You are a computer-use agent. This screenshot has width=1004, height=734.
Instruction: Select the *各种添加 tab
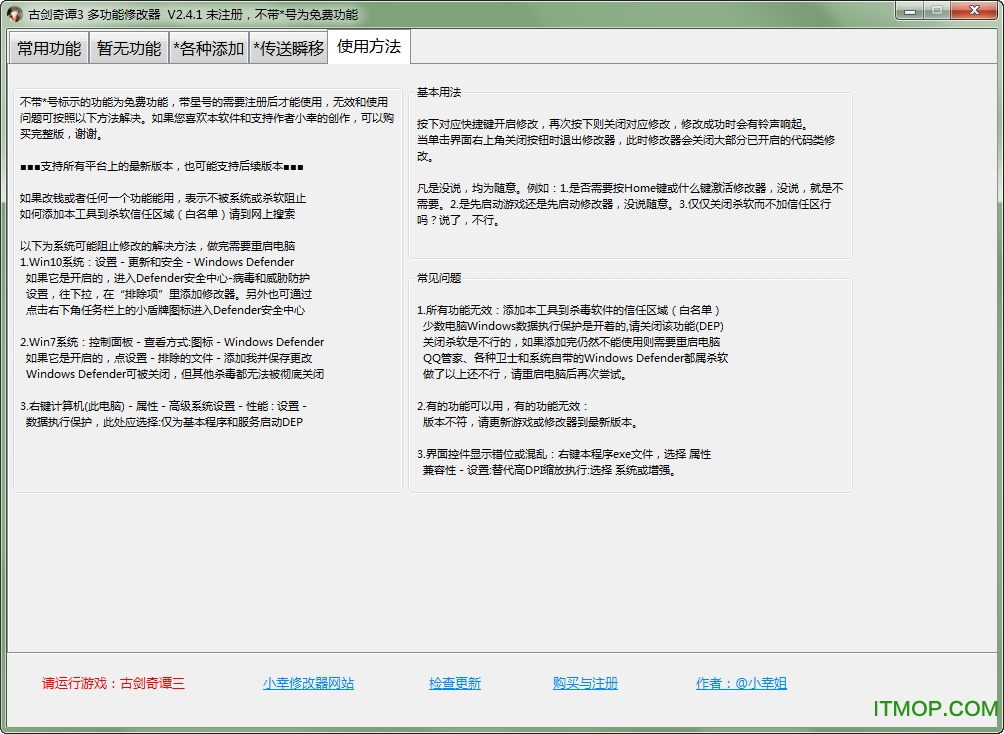pyautogui.click(x=210, y=47)
